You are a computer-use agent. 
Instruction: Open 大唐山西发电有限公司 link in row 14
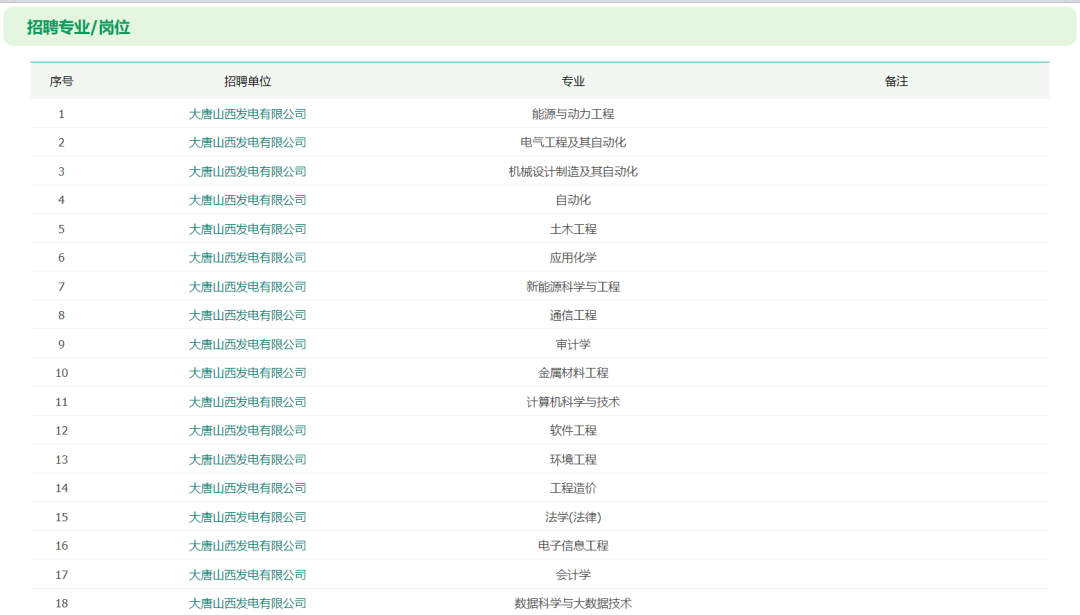[x=247, y=488]
